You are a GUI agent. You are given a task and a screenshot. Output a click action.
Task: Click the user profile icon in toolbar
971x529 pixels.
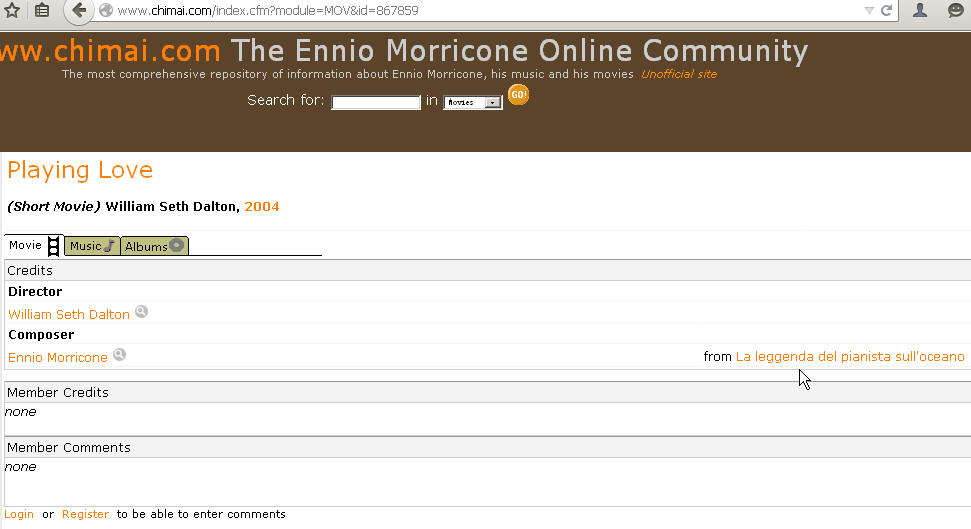[920, 10]
